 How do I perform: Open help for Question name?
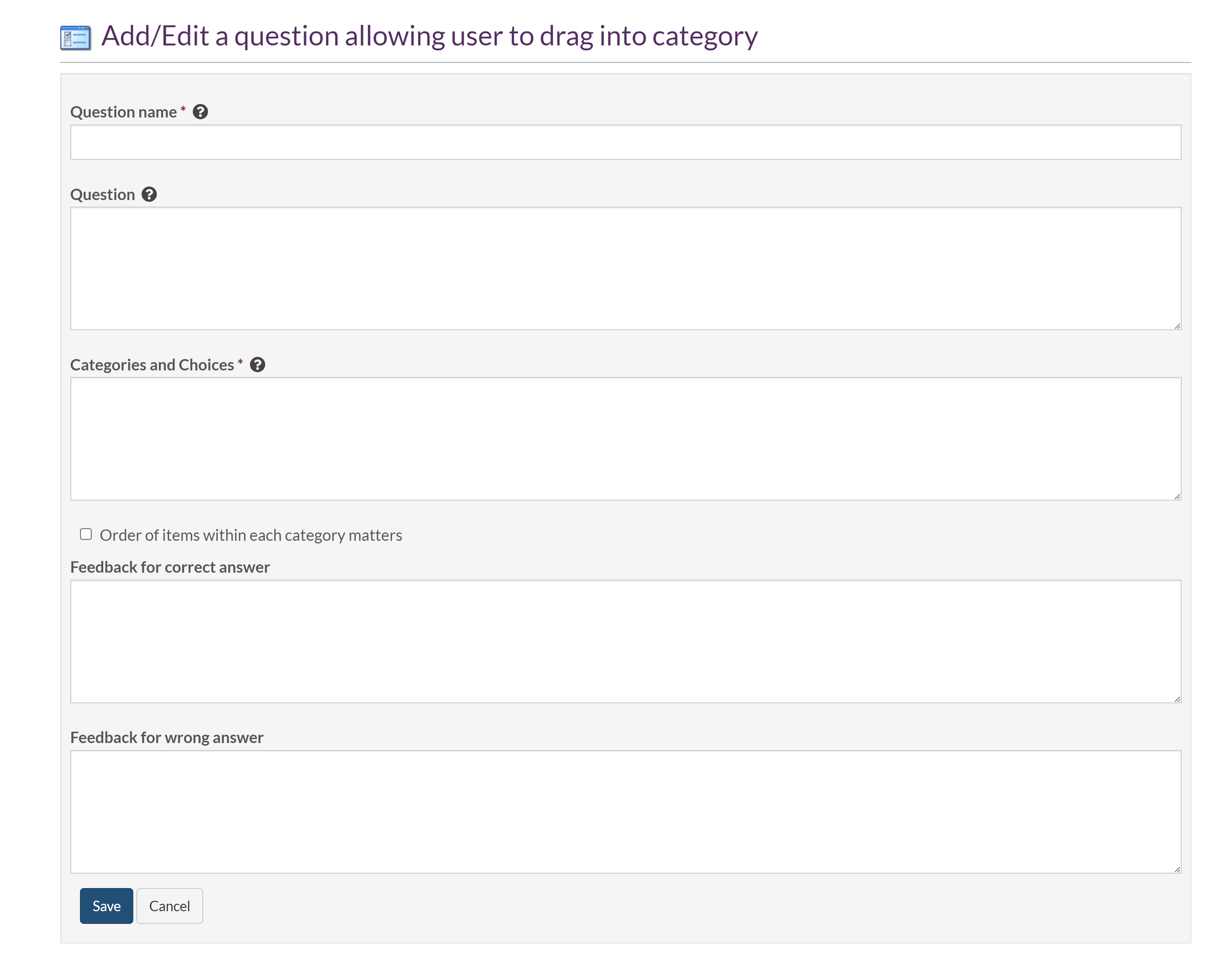pyautogui.click(x=200, y=112)
